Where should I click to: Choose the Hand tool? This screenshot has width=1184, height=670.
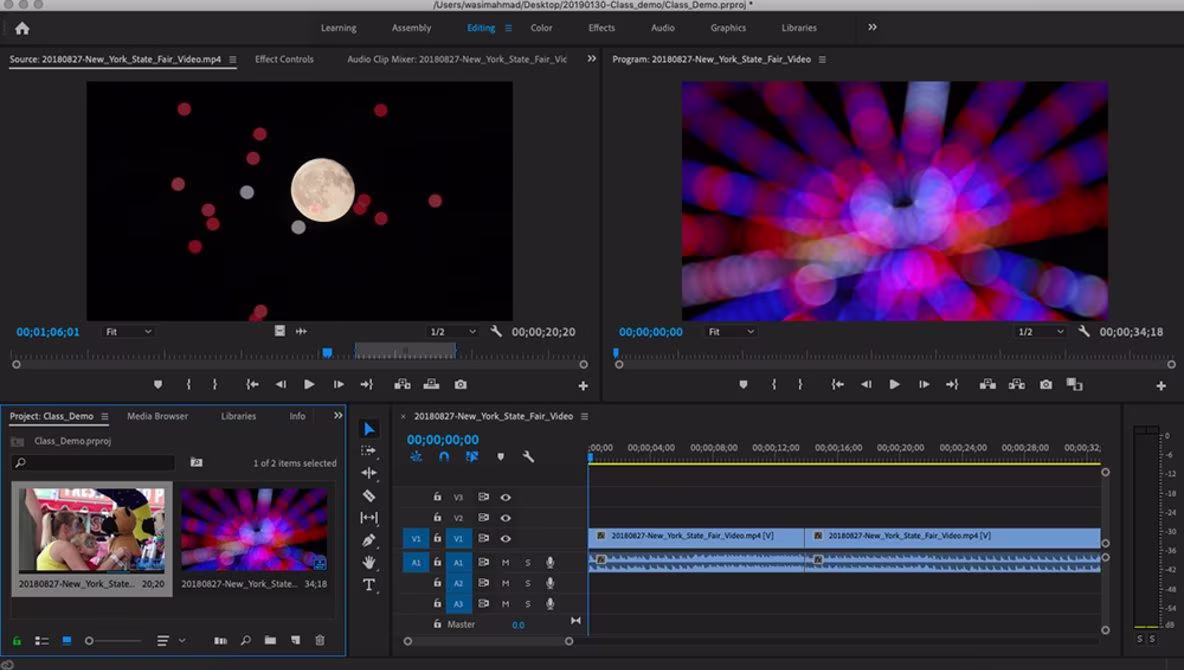point(369,563)
